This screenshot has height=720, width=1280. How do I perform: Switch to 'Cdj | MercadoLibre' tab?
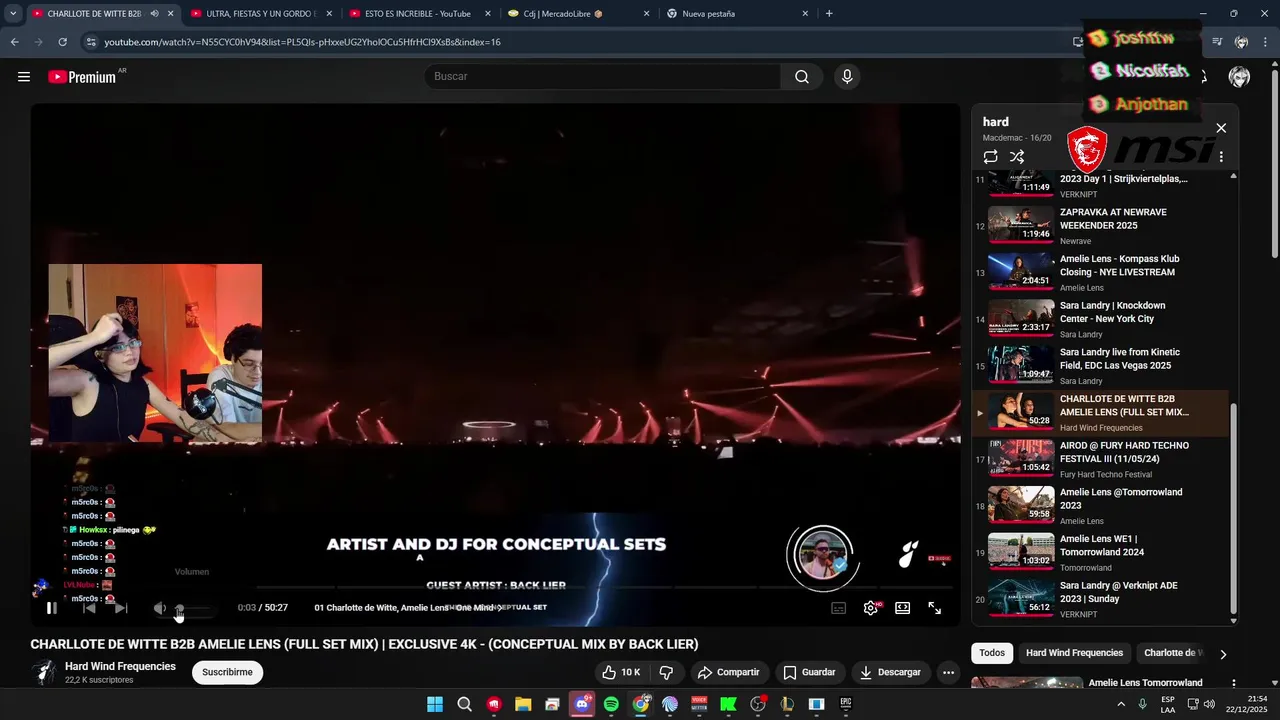click(576, 14)
